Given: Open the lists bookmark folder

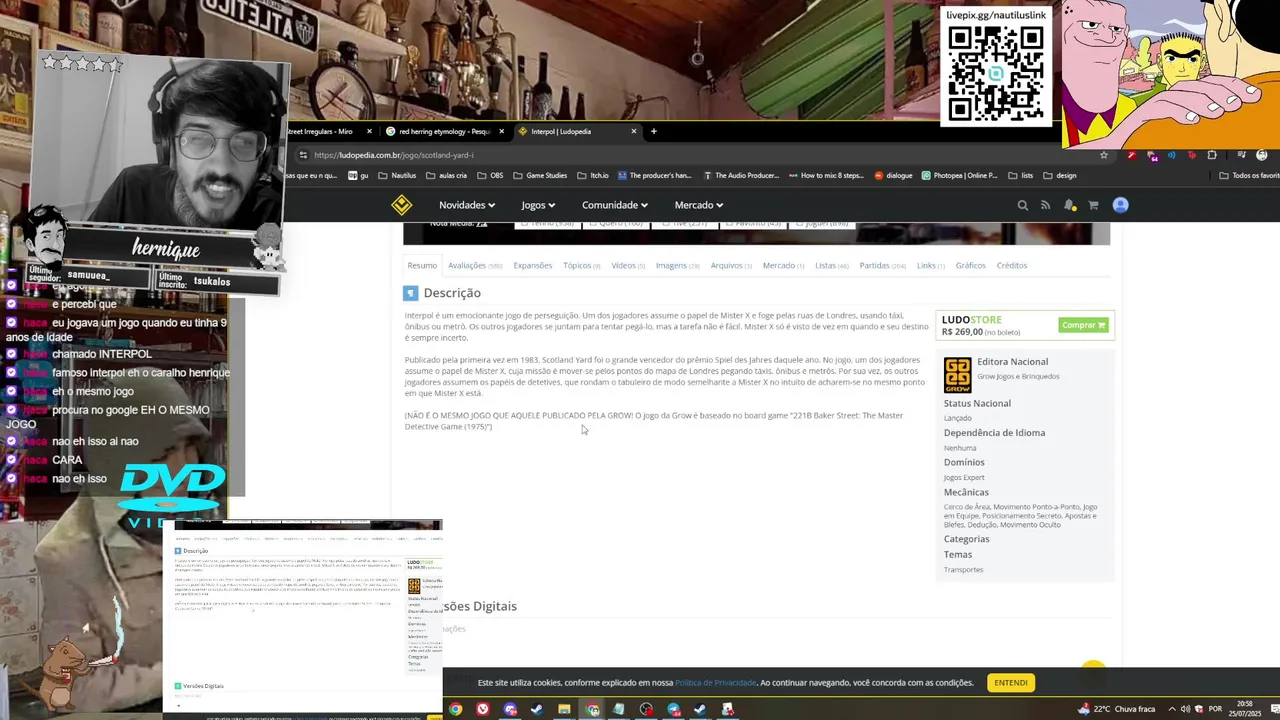Looking at the screenshot, I should (x=1020, y=175).
